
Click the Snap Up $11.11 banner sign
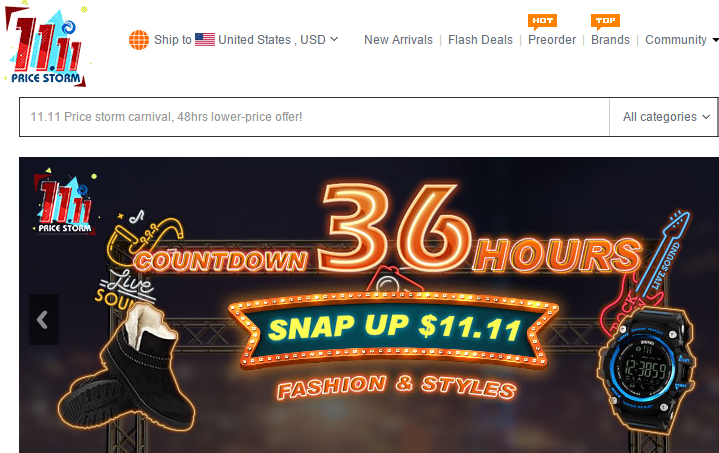click(x=393, y=328)
